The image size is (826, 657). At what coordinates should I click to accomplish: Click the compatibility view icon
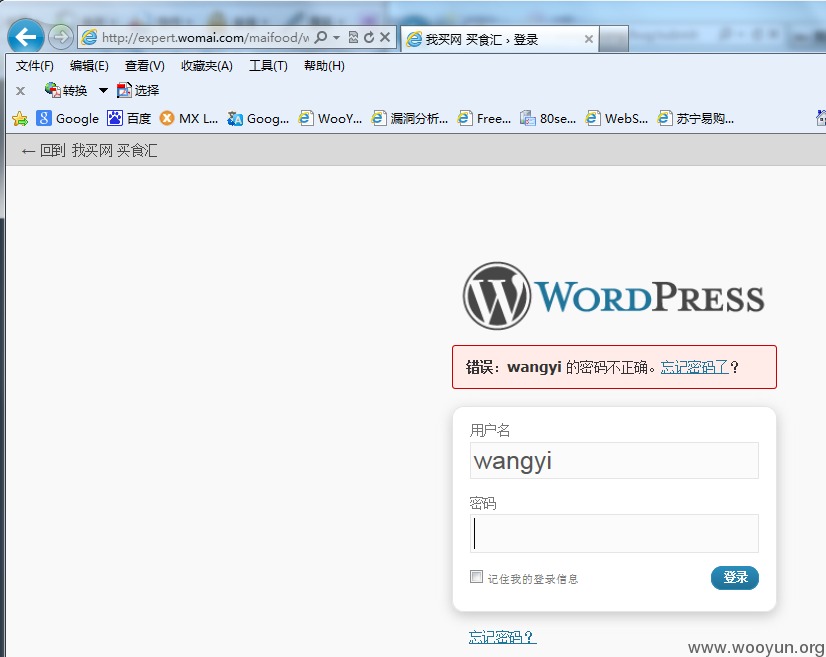pos(353,37)
